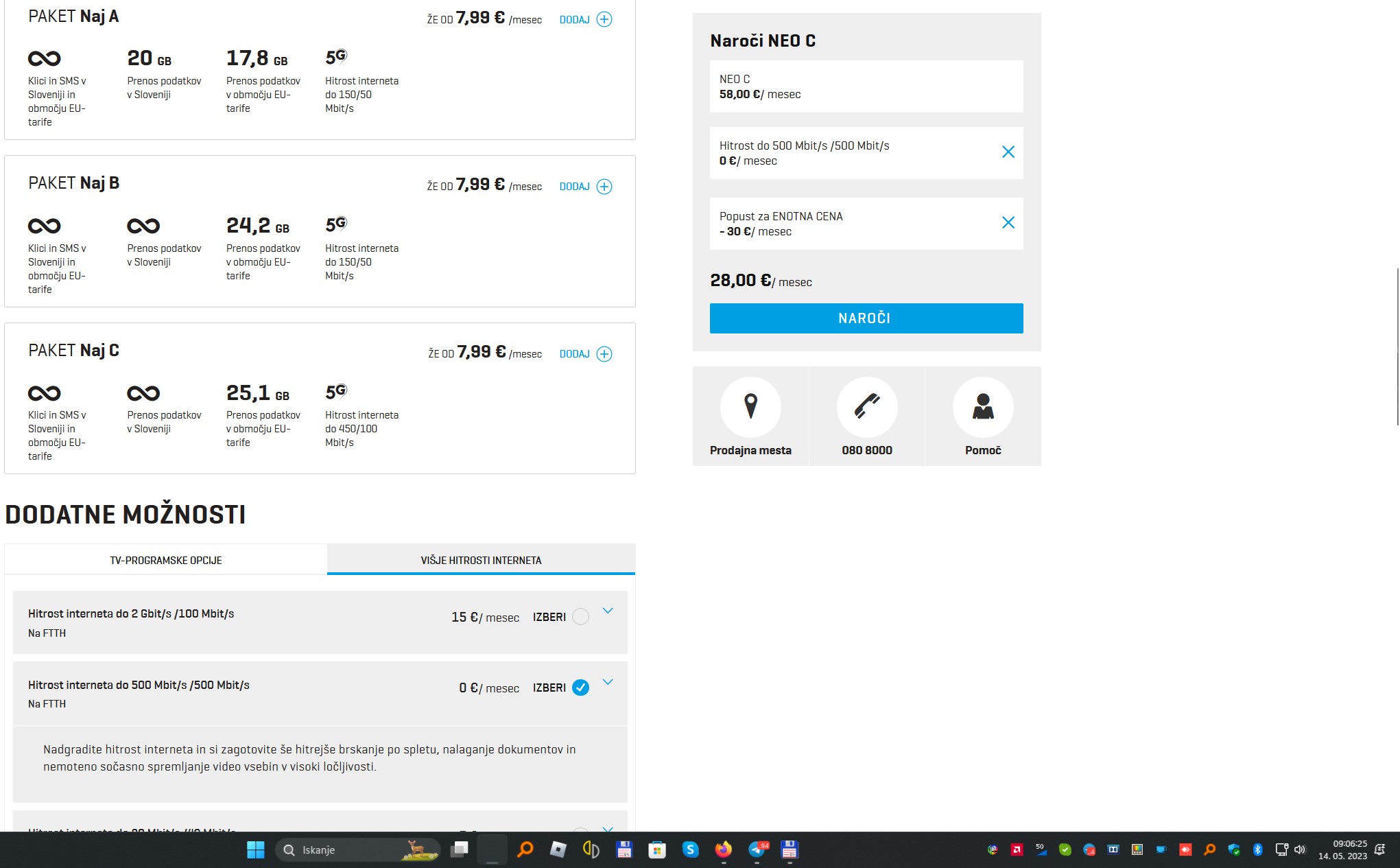The height and width of the screenshot is (868, 1400).
Task: Remove the 500 Mbit/s speed item
Action: tap(1008, 152)
